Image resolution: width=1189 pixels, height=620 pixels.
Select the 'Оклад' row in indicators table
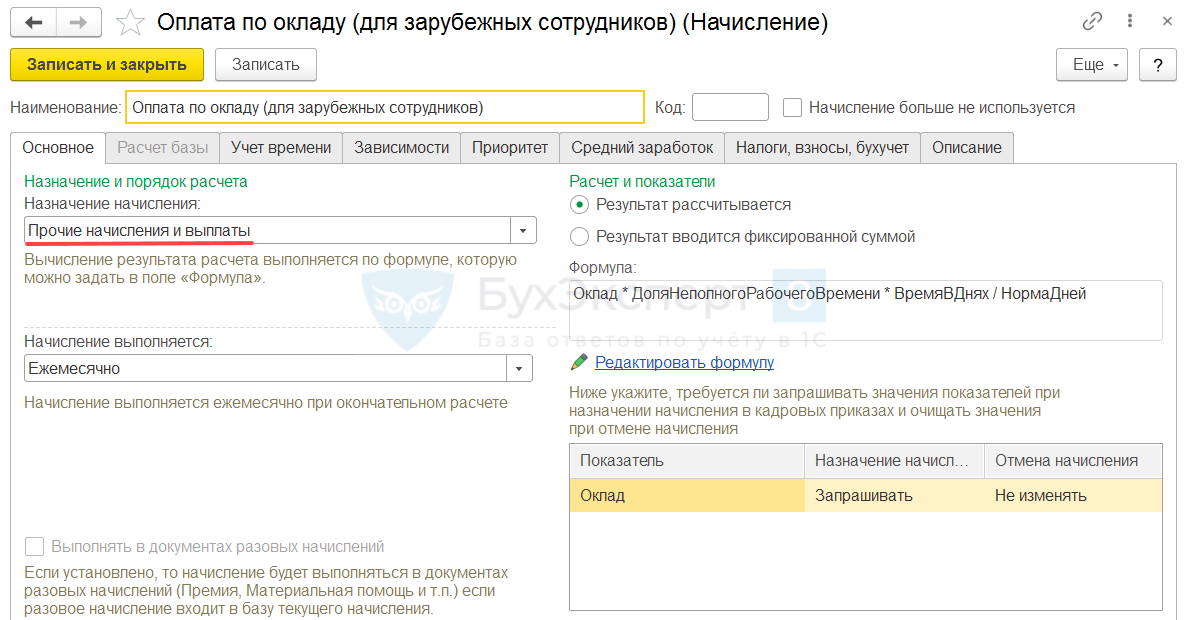coord(686,496)
